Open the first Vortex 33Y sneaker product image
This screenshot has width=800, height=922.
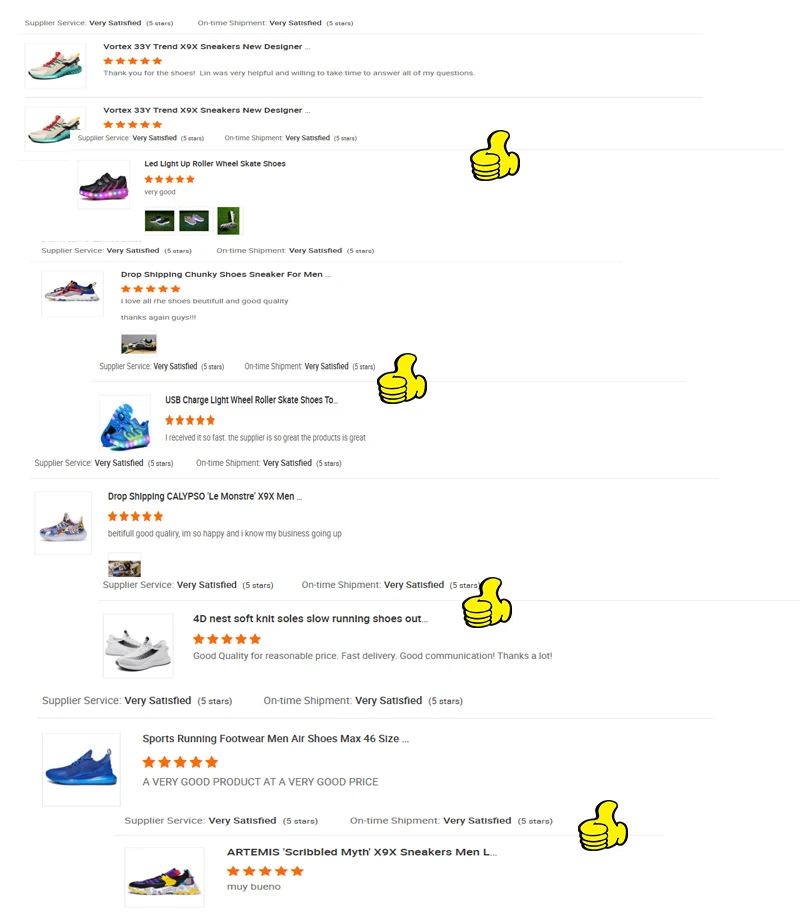[x=55, y=65]
